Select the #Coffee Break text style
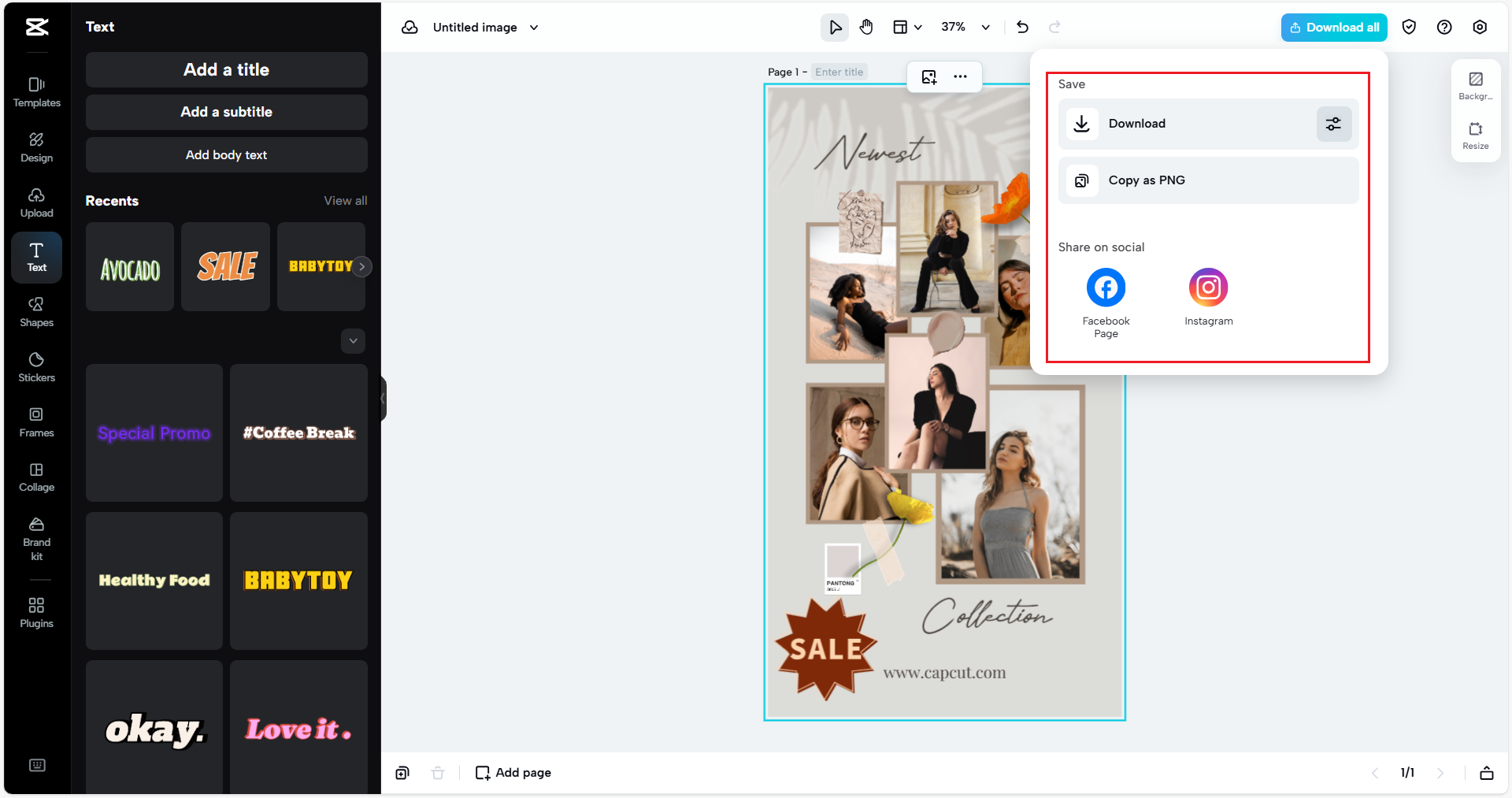1512x798 pixels. point(299,433)
